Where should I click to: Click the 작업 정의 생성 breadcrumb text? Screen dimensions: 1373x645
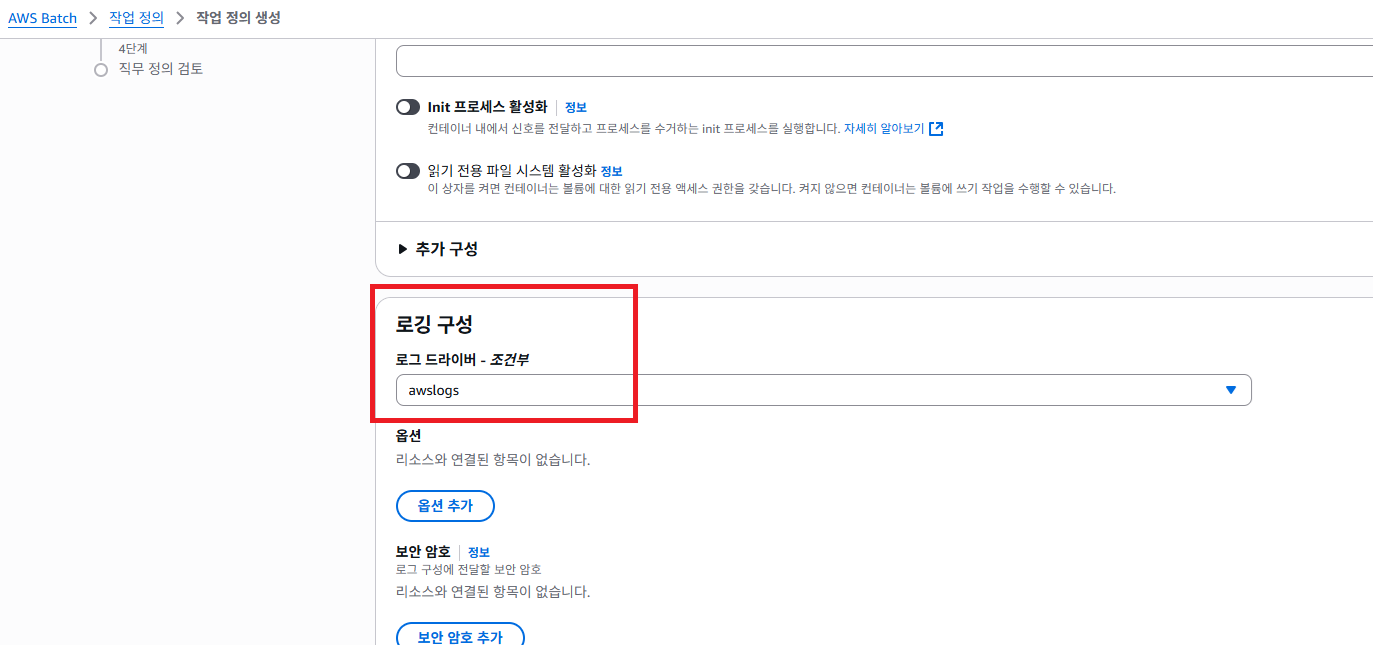pyautogui.click(x=238, y=18)
